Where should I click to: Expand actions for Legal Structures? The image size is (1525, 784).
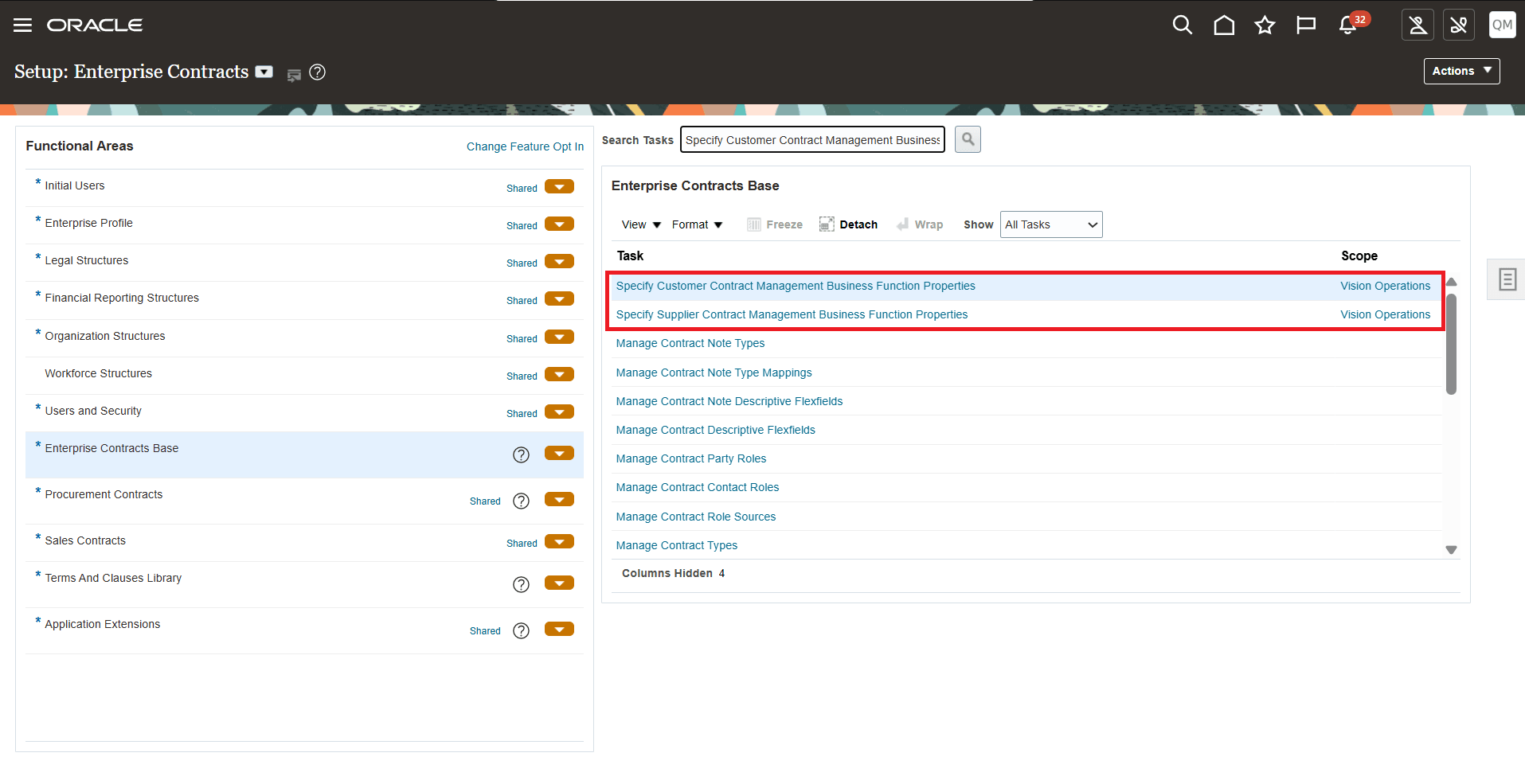click(559, 262)
